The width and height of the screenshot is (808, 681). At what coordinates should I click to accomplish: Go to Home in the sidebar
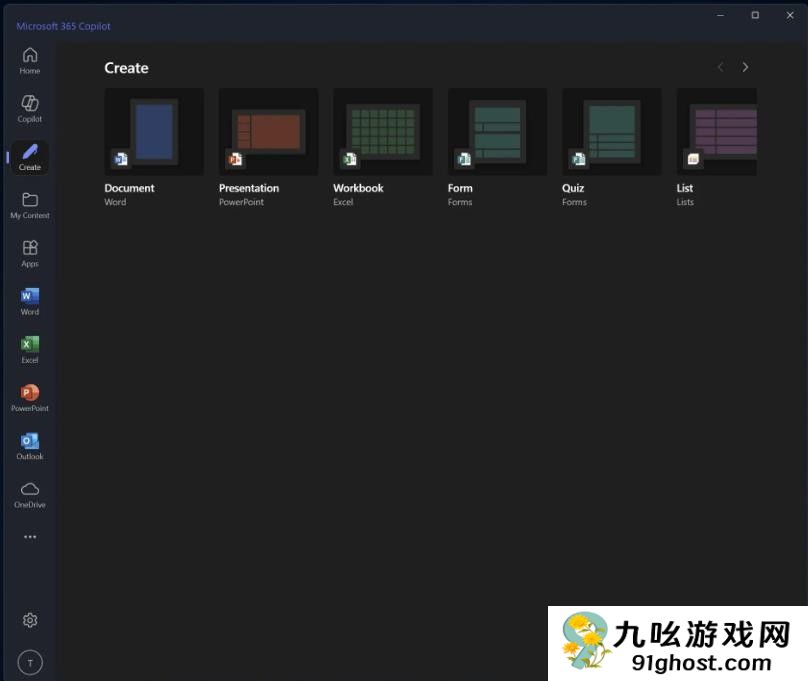[x=29, y=59]
